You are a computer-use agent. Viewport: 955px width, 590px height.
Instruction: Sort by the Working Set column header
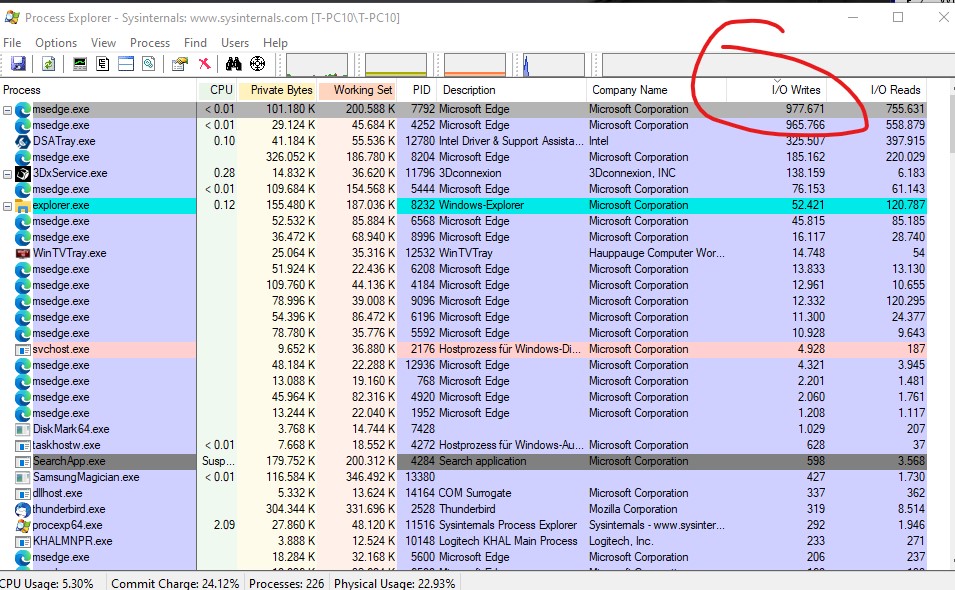coord(357,90)
